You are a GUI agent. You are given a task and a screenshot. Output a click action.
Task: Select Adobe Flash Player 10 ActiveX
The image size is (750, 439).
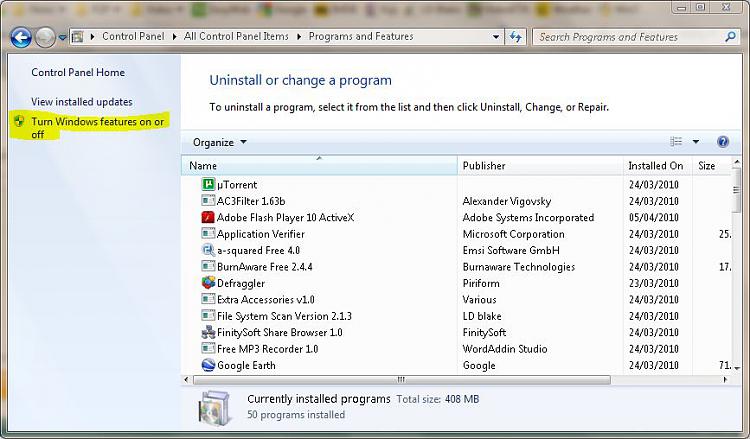tap(286, 217)
